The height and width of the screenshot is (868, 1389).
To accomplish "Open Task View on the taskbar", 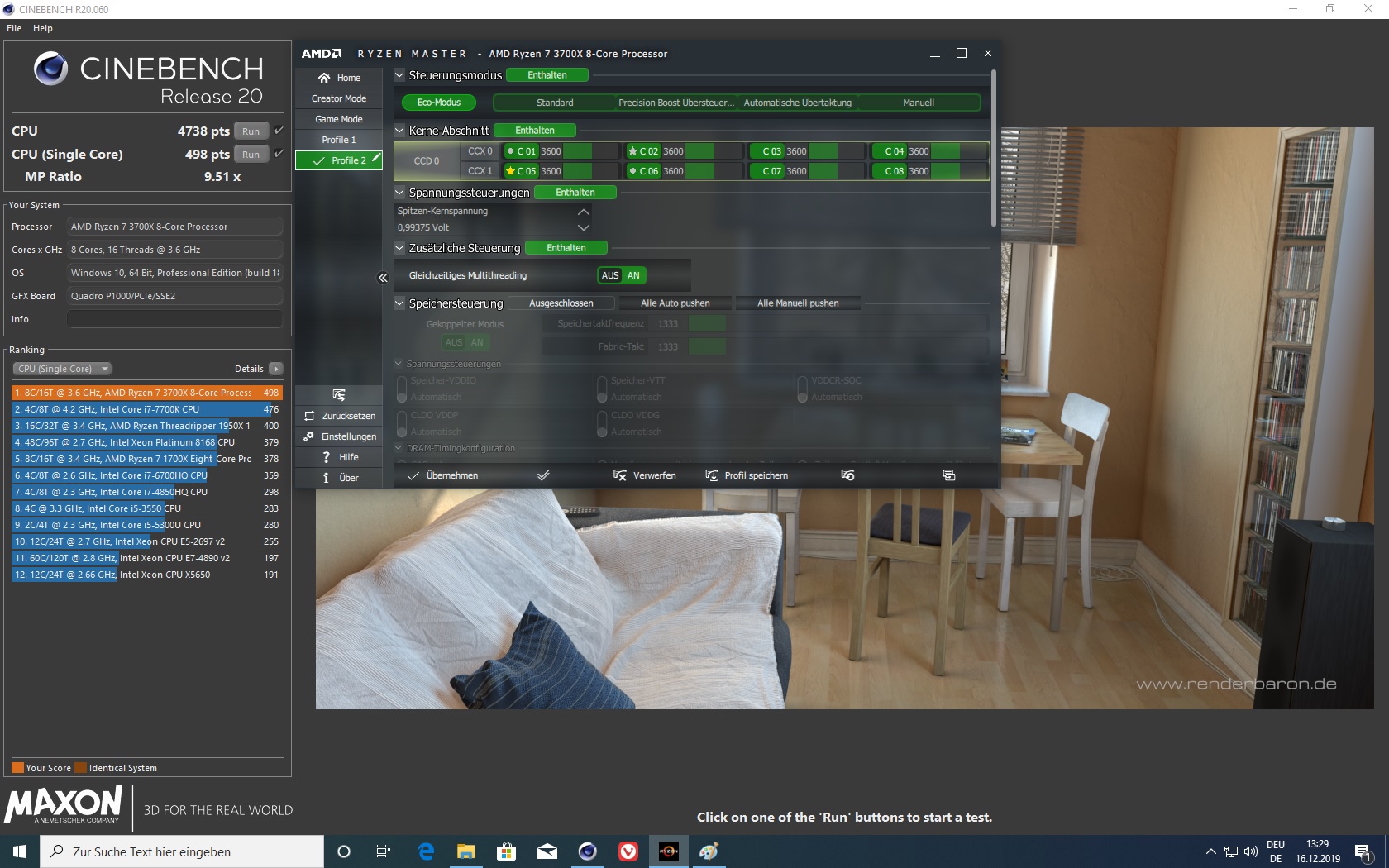I will (x=384, y=851).
